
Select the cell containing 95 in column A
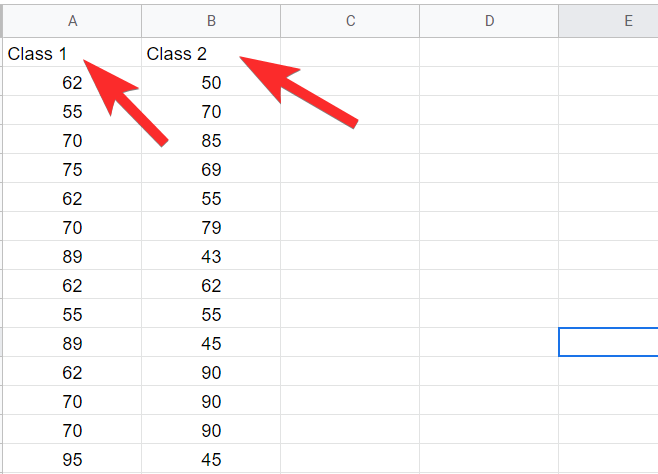pos(72,459)
